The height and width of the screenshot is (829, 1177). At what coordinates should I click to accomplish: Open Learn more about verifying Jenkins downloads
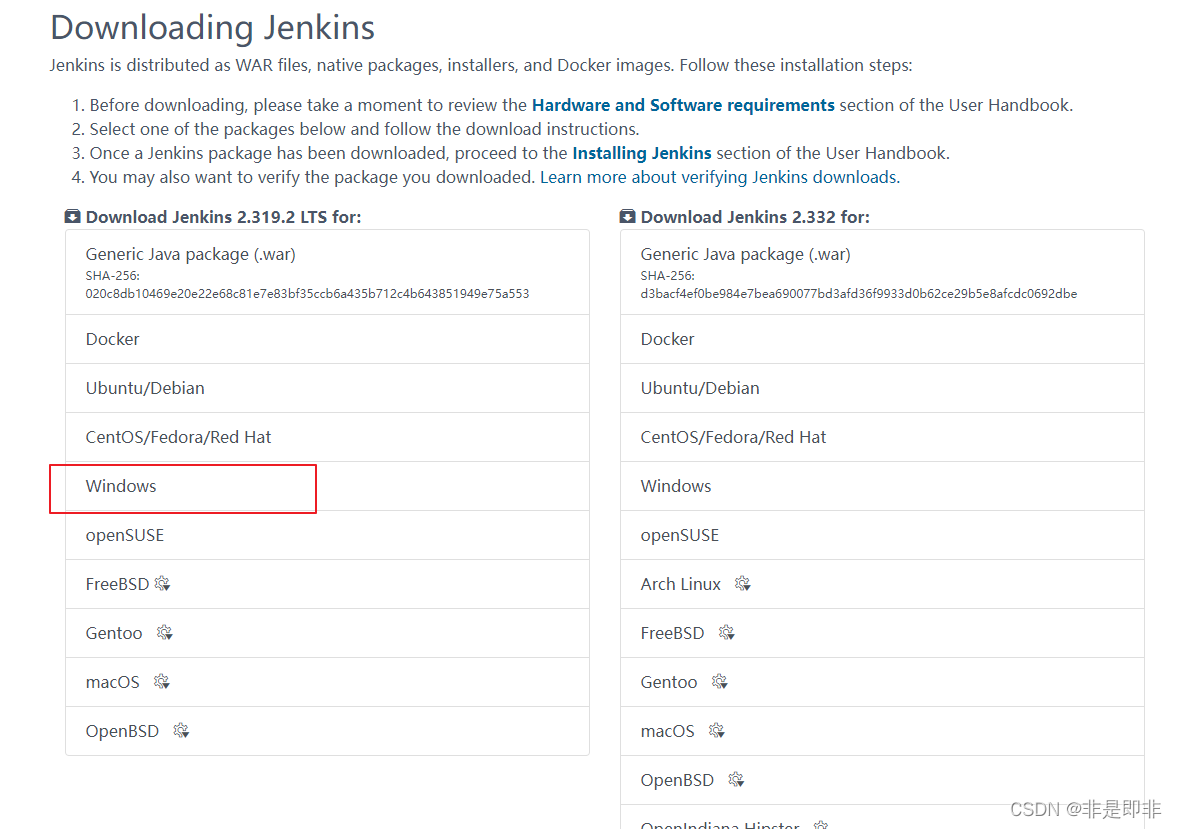coord(718,177)
